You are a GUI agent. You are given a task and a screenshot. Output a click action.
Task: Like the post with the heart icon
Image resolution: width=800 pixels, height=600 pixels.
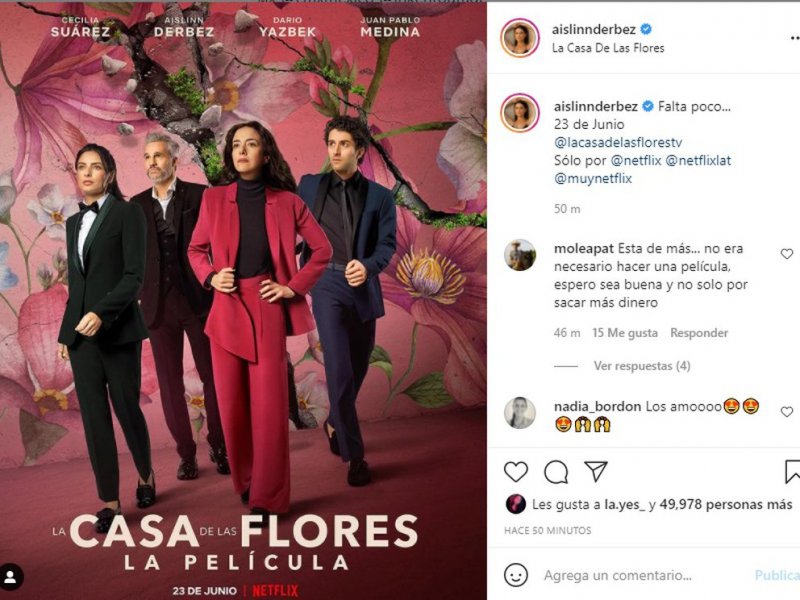coord(516,472)
